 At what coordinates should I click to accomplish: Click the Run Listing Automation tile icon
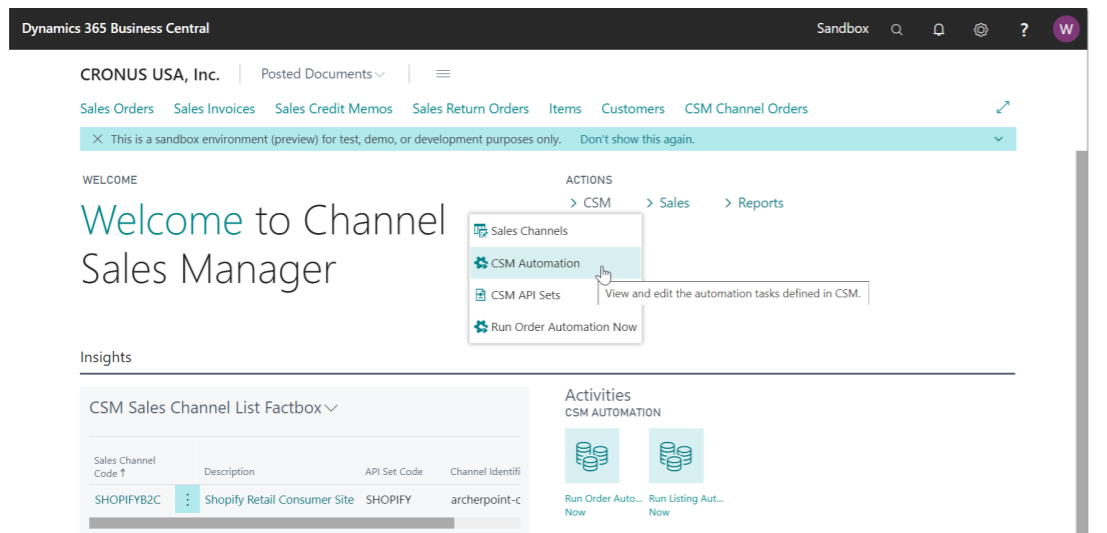click(676, 455)
